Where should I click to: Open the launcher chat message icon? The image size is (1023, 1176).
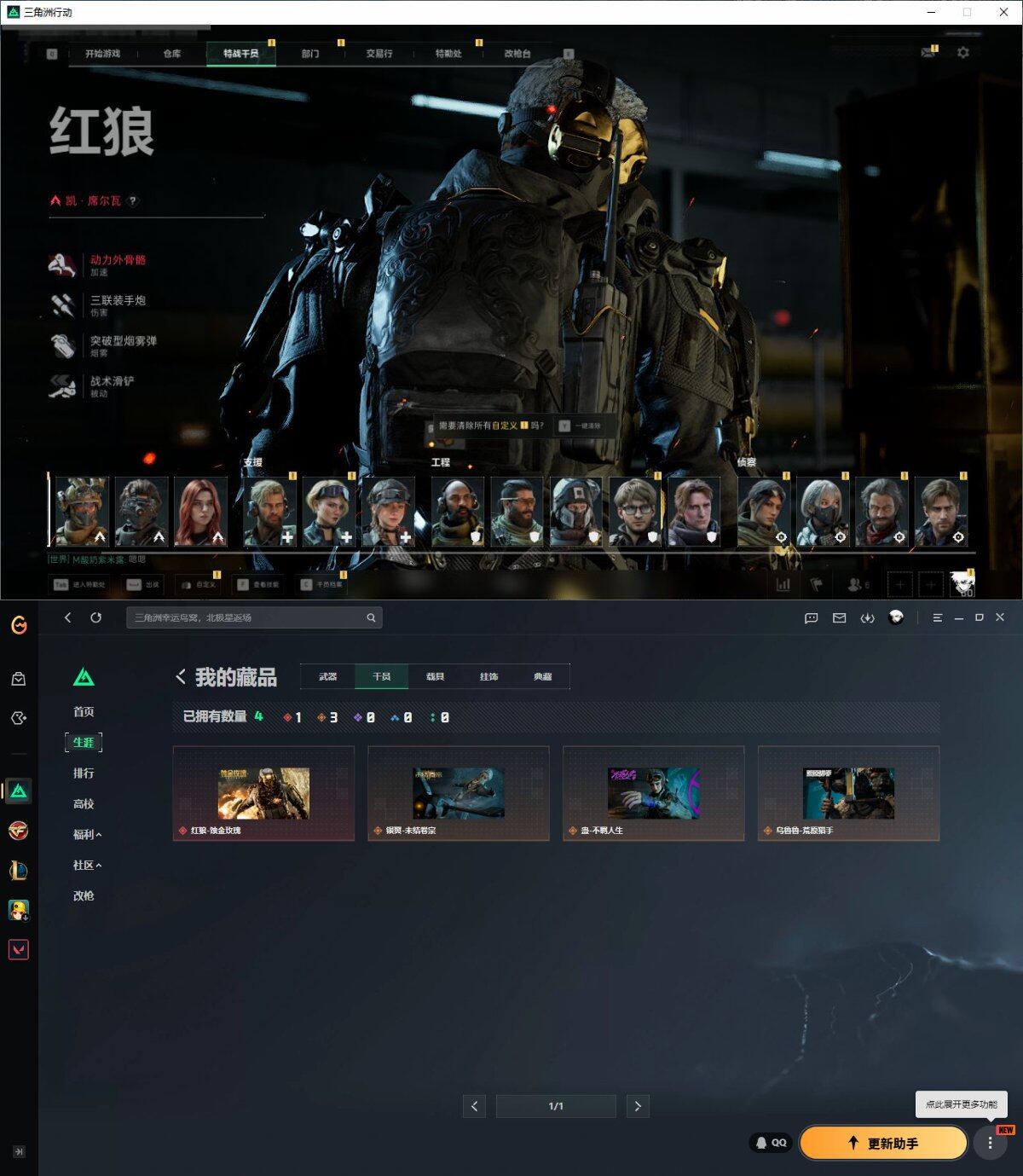pyautogui.click(x=811, y=617)
